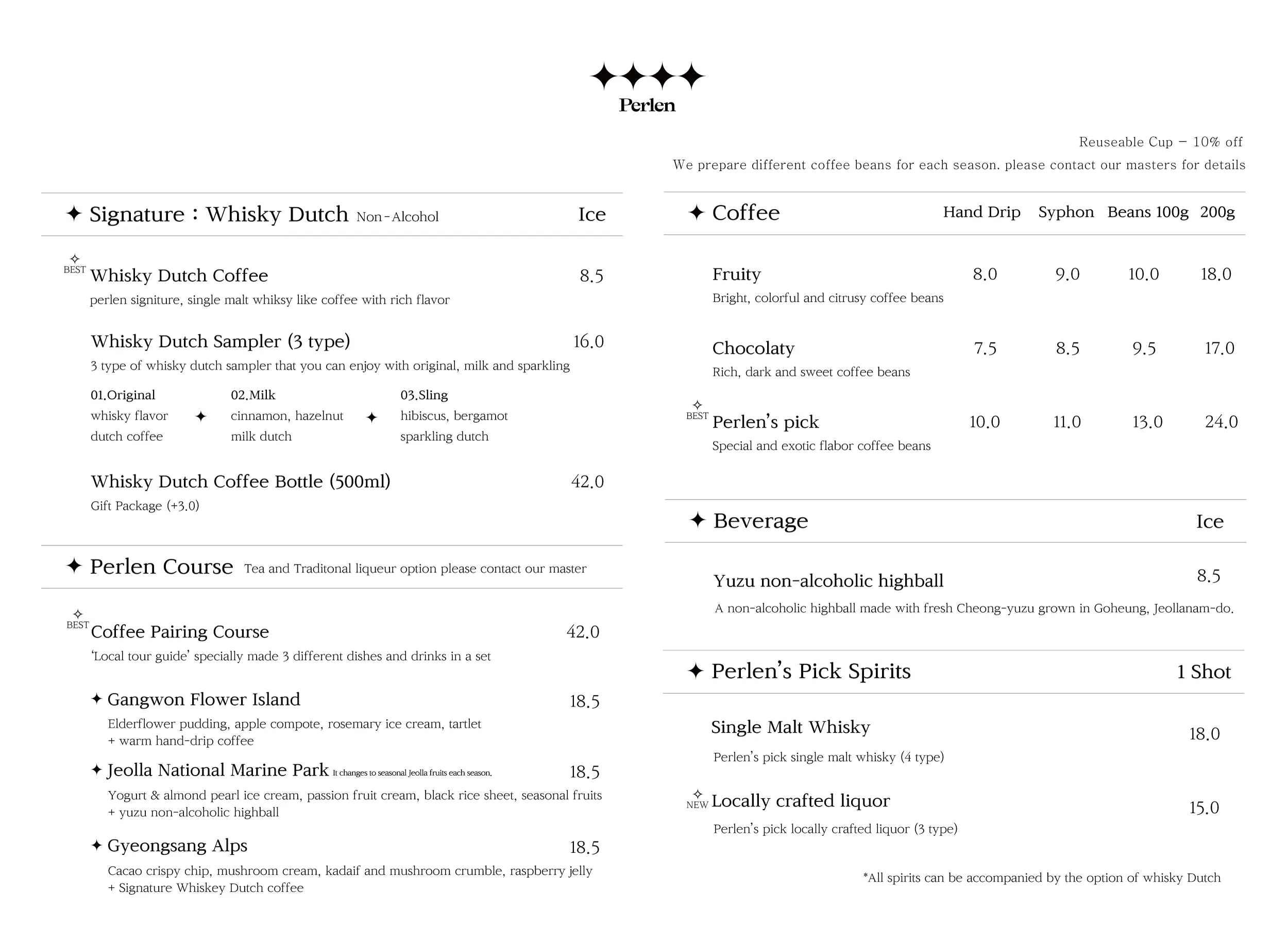
Task: Click the star bullet before Gyeongsang Alps
Action: tap(96, 845)
